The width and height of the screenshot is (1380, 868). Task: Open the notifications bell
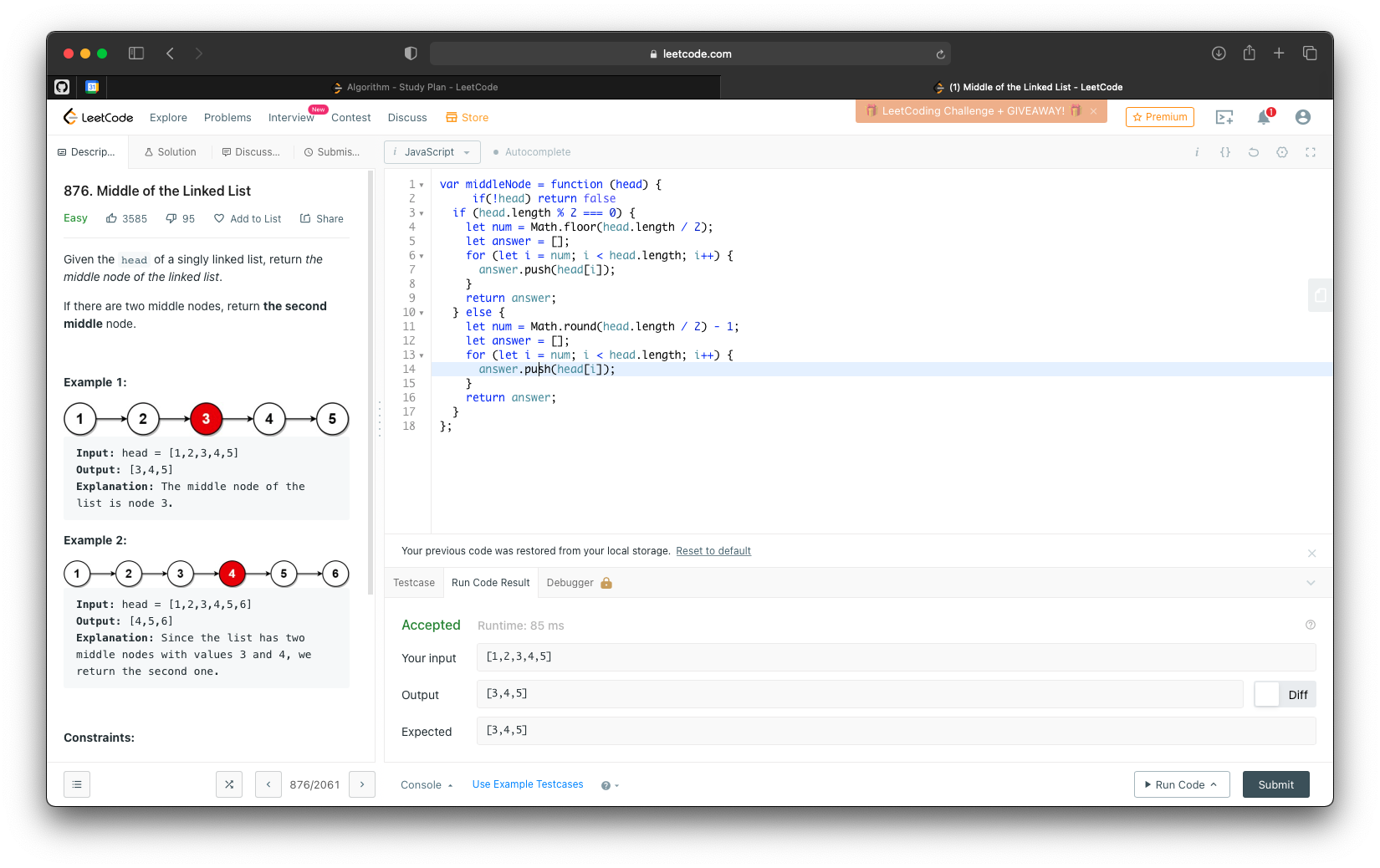point(1264,118)
